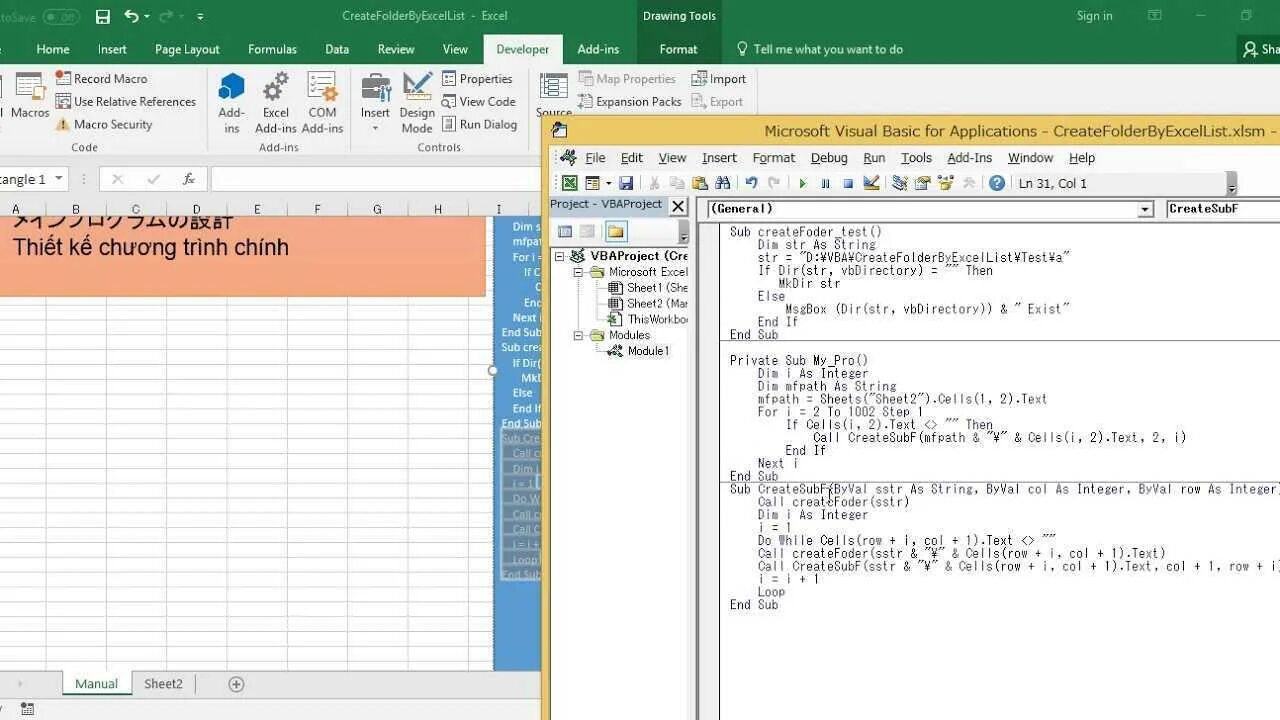This screenshot has height=720, width=1280.
Task: Open Project Explorer icon in VBA toolbar
Action: coord(899,183)
